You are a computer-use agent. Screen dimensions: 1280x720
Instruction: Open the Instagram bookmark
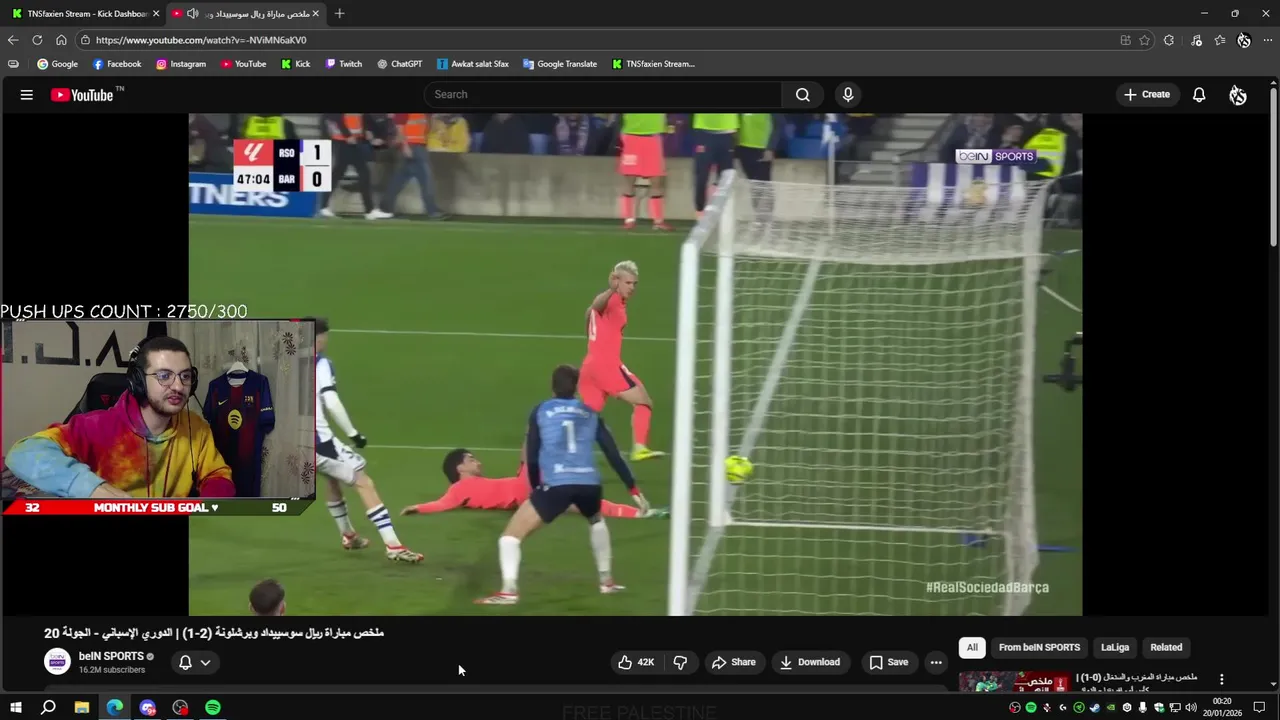tap(181, 64)
